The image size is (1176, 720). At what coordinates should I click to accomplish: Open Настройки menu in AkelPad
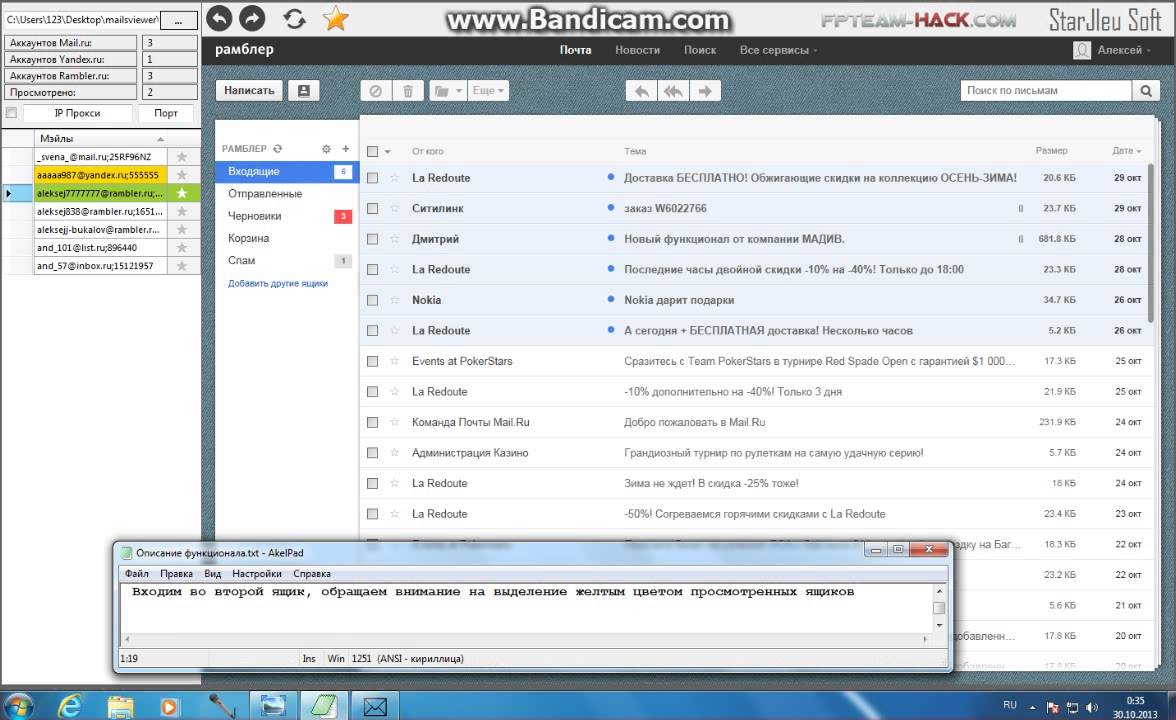coord(256,574)
